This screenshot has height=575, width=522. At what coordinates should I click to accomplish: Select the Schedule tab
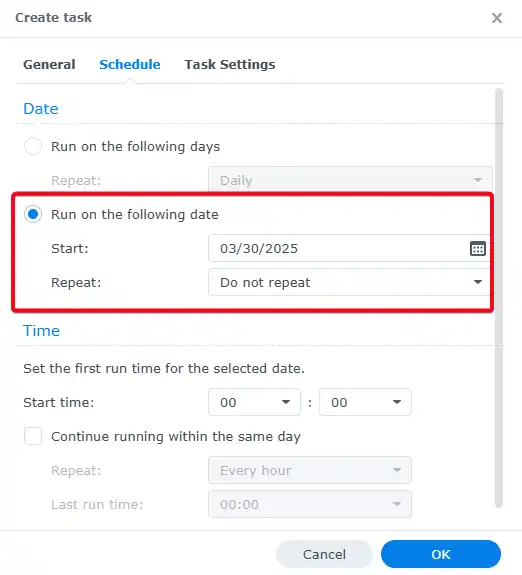[x=130, y=65]
